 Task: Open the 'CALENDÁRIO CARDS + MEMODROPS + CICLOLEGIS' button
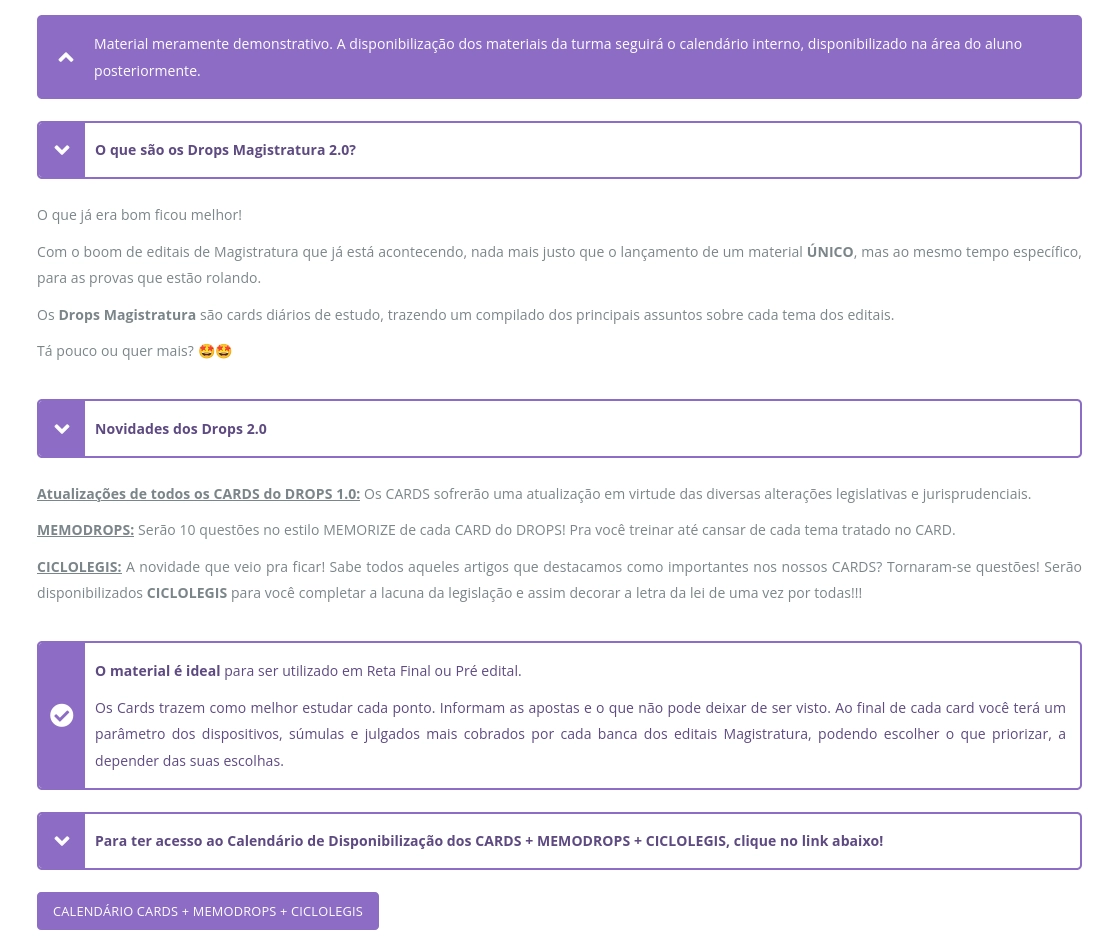point(208,911)
